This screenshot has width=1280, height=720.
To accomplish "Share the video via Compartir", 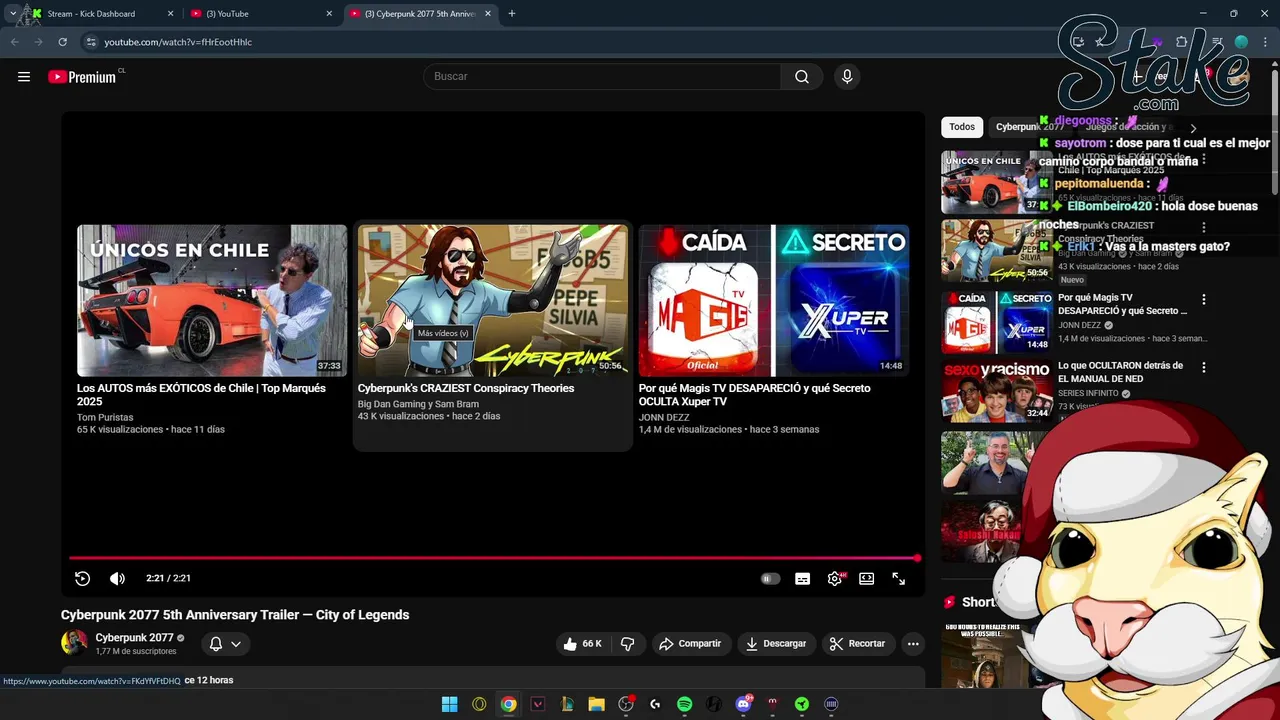I will (690, 644).
